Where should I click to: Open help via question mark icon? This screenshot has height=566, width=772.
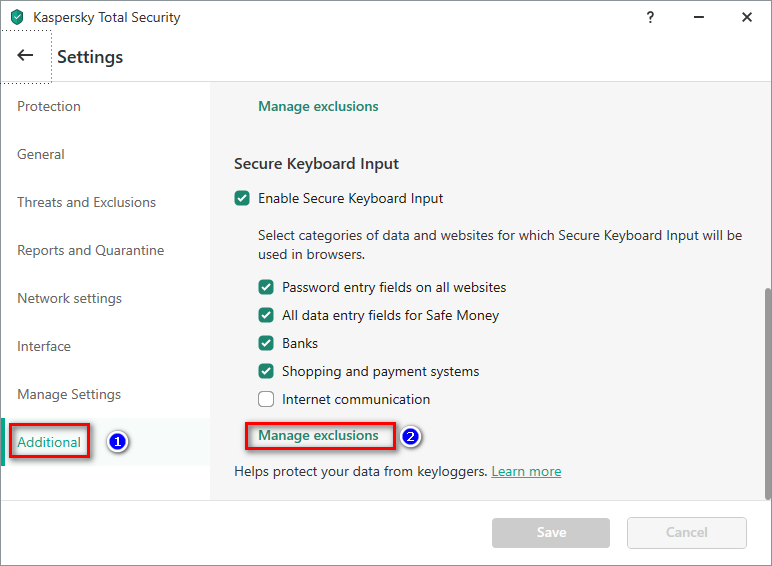coord(650,17)
